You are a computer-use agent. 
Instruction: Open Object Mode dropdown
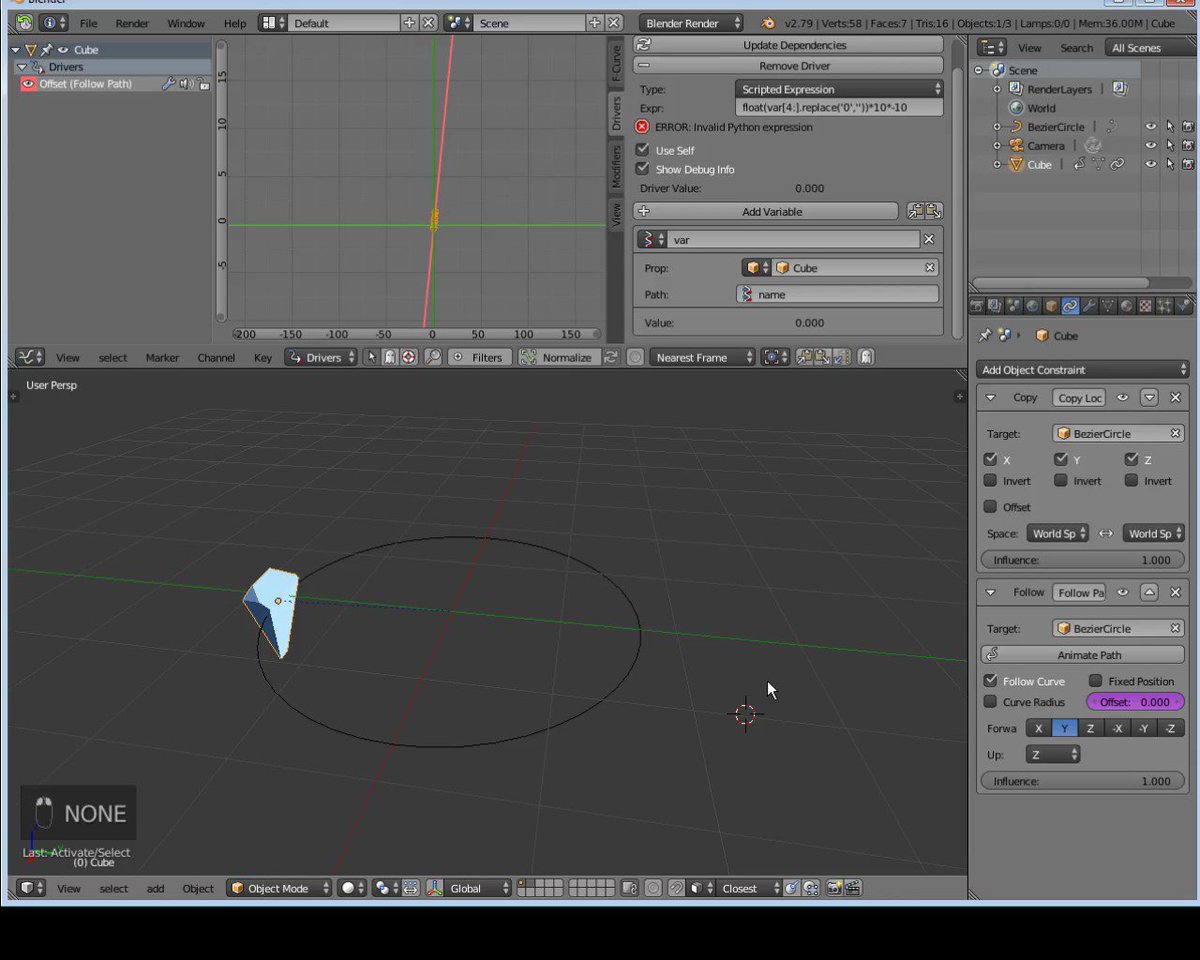[279, 888]
